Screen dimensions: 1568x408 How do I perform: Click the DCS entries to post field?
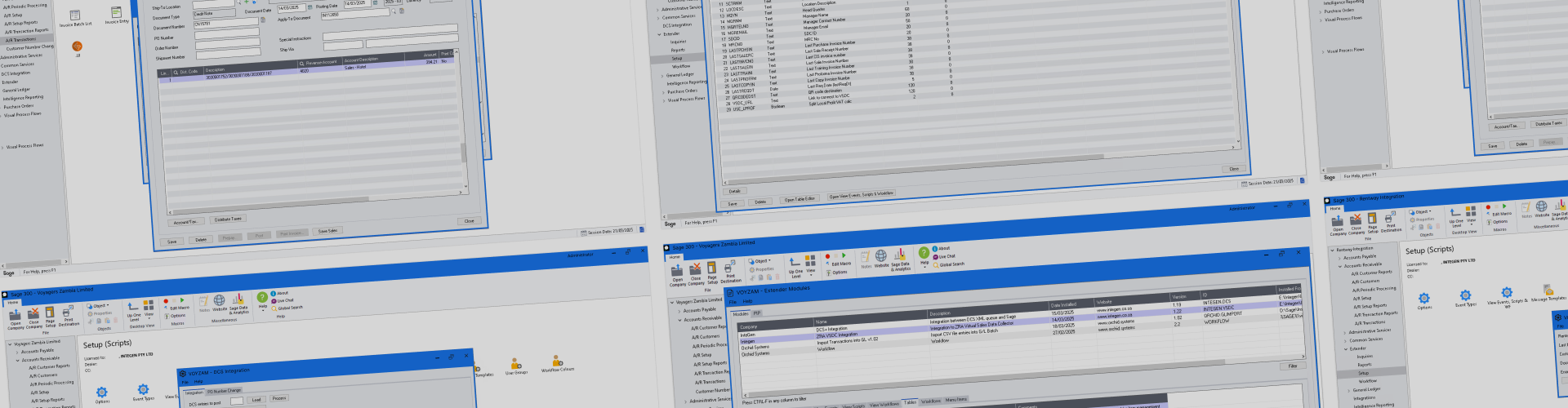tap(237, 401)
